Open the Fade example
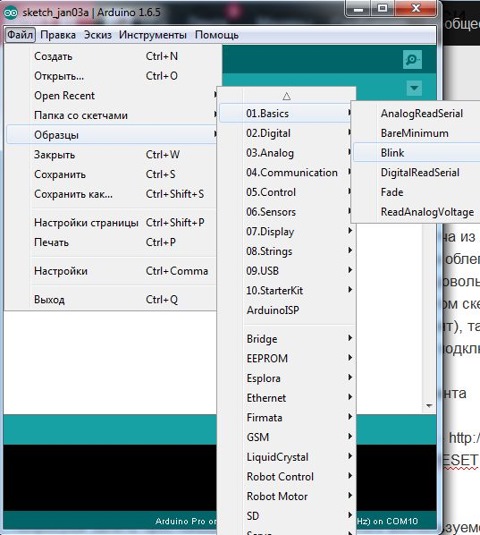The height and width of the screenshot is (535, 480). click(417, 192)
